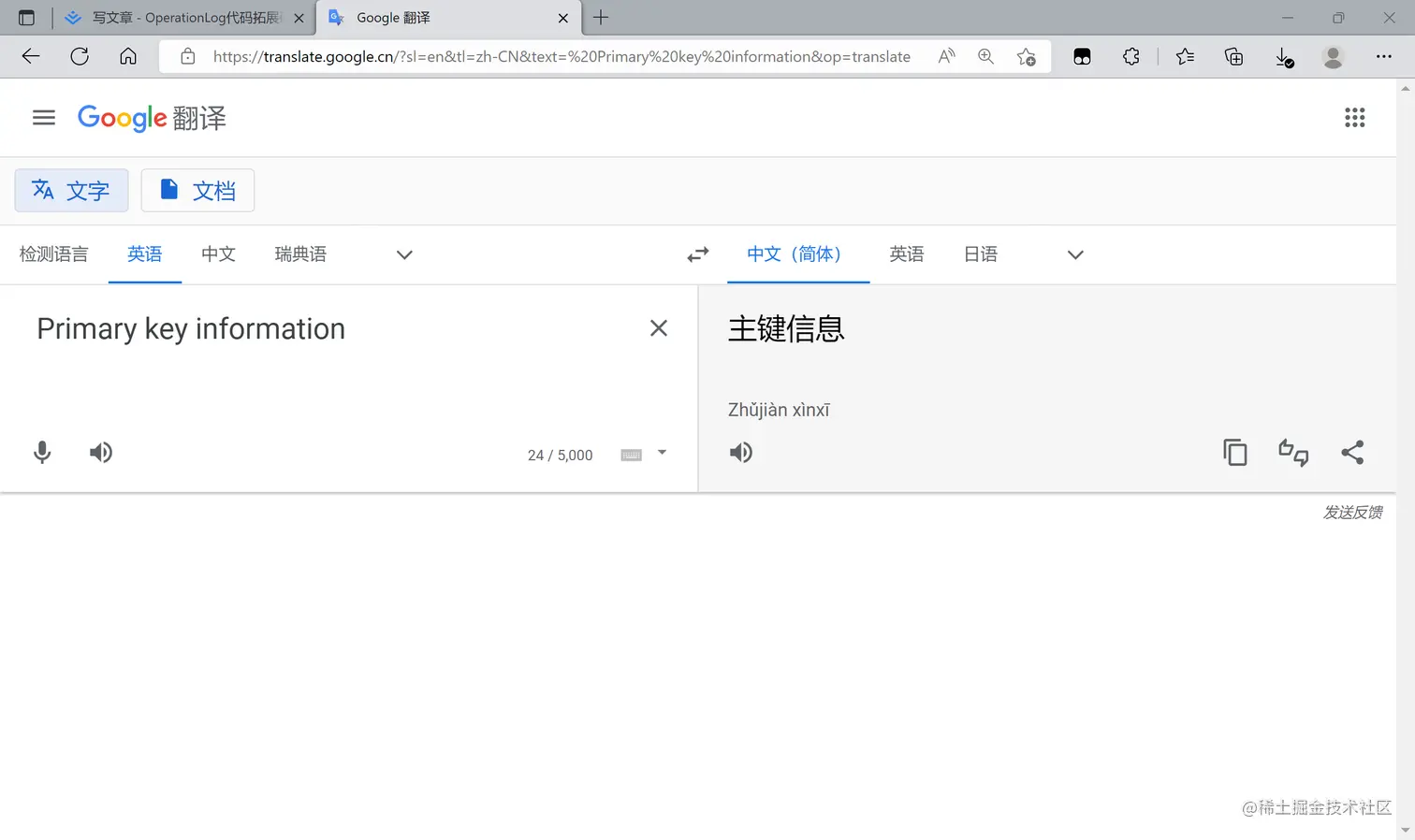The width and height of the screenshot is (1415, 840).
Task: Start voice input with the microphone
Action: pos(42,453)
